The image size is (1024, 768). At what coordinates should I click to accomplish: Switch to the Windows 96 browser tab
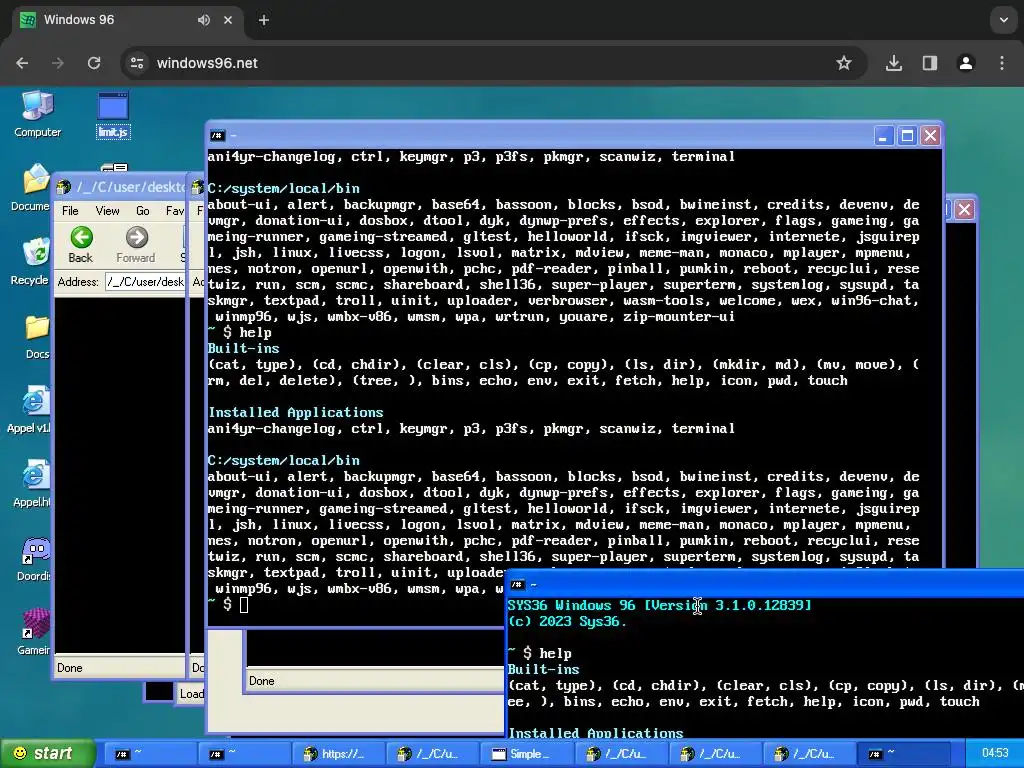[x=127, y=20]
